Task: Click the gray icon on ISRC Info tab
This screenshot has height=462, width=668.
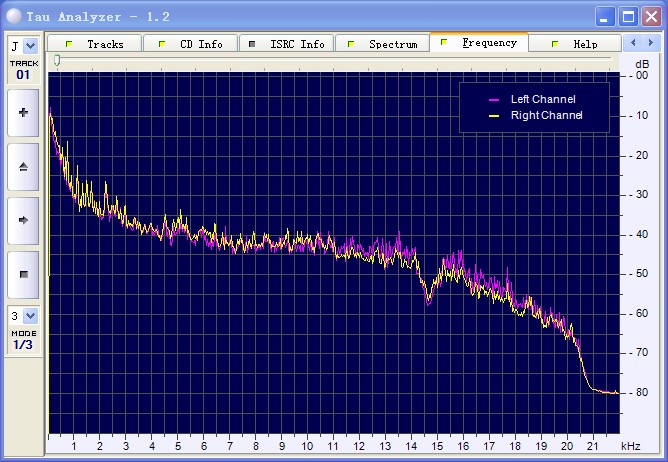Action: tap(252, 44)
